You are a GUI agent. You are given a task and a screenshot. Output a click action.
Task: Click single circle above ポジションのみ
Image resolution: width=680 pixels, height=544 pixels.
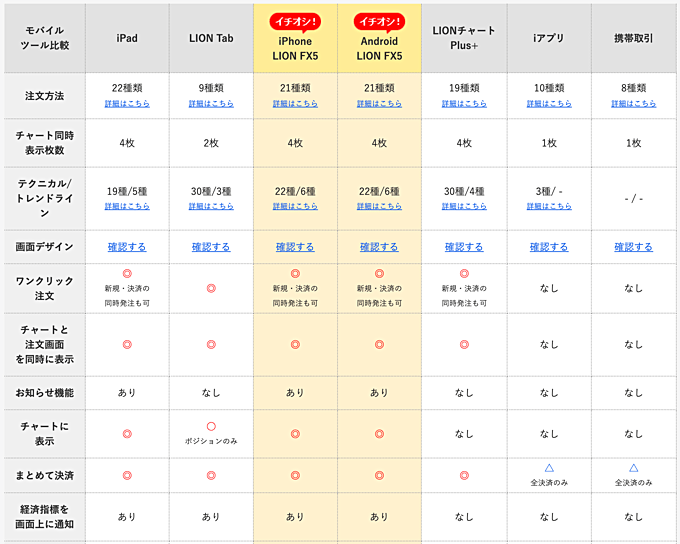coord(211,426)
